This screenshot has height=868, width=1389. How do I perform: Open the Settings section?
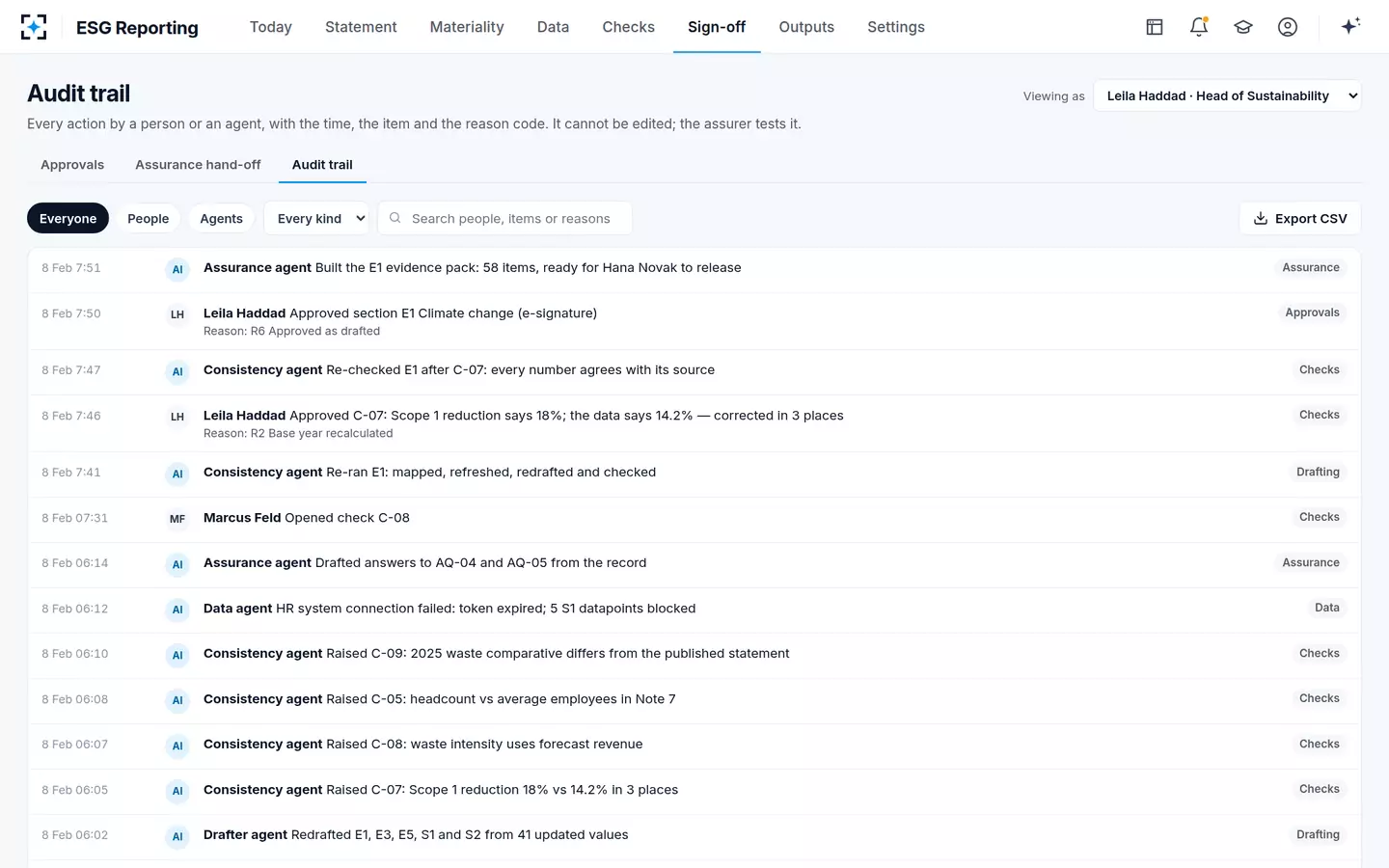click(896, 27)
